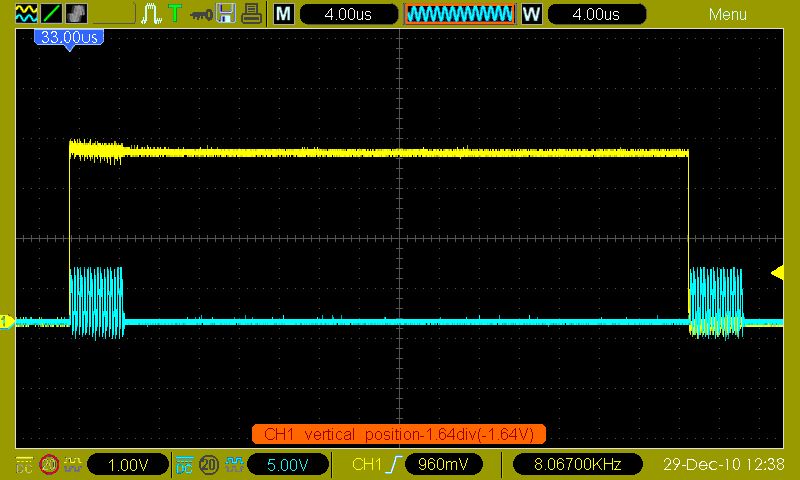Click the key lock icon

pos(201,15)
